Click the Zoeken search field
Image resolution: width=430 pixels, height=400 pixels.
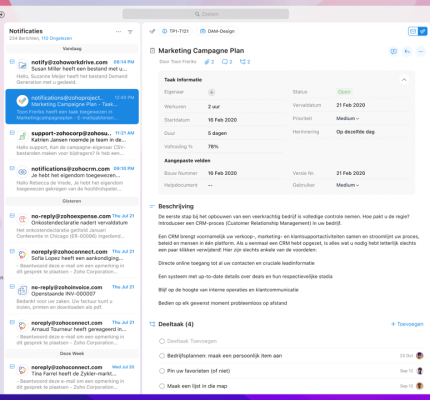[x=206, y=14]
